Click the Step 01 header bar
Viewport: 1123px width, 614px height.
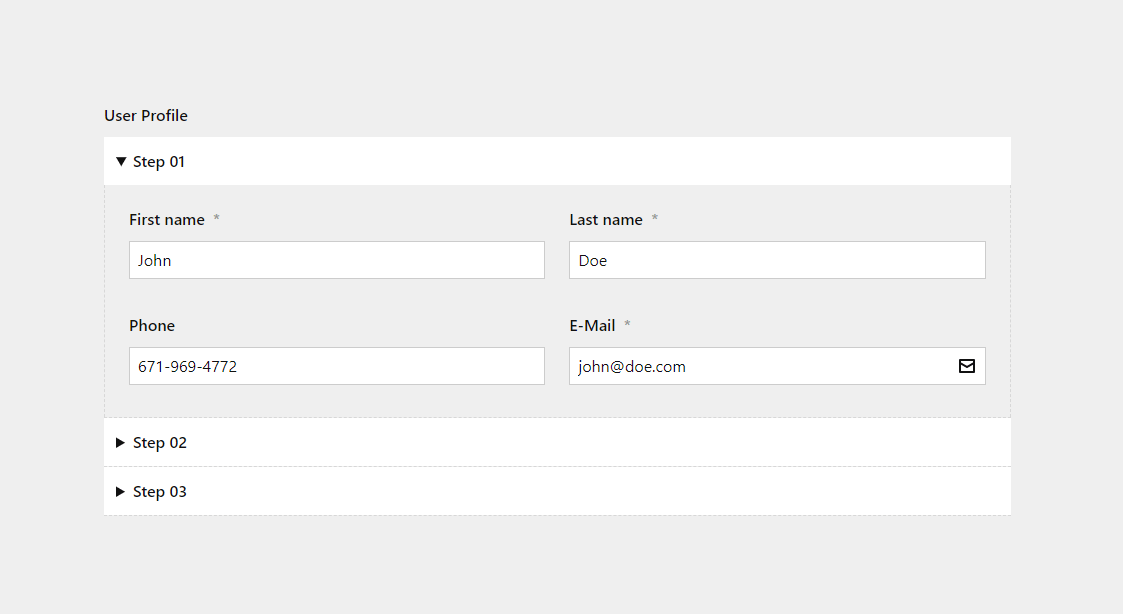click(x=557, y=161)
